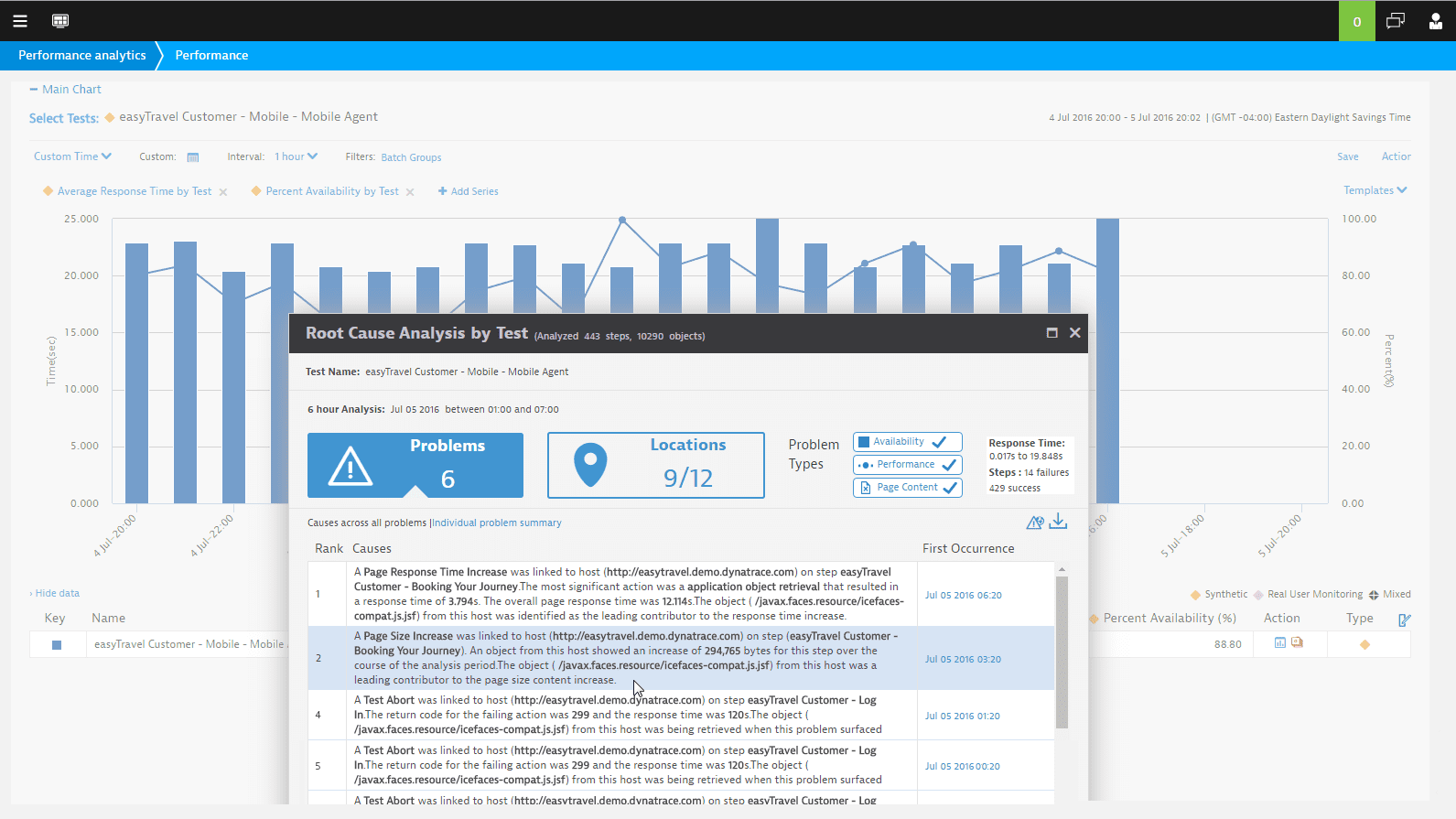The width and height of the screenshot is (1456, 819).
Task: Open the orange snapshot action icon in table row
Action: [x=1297, y=643]
